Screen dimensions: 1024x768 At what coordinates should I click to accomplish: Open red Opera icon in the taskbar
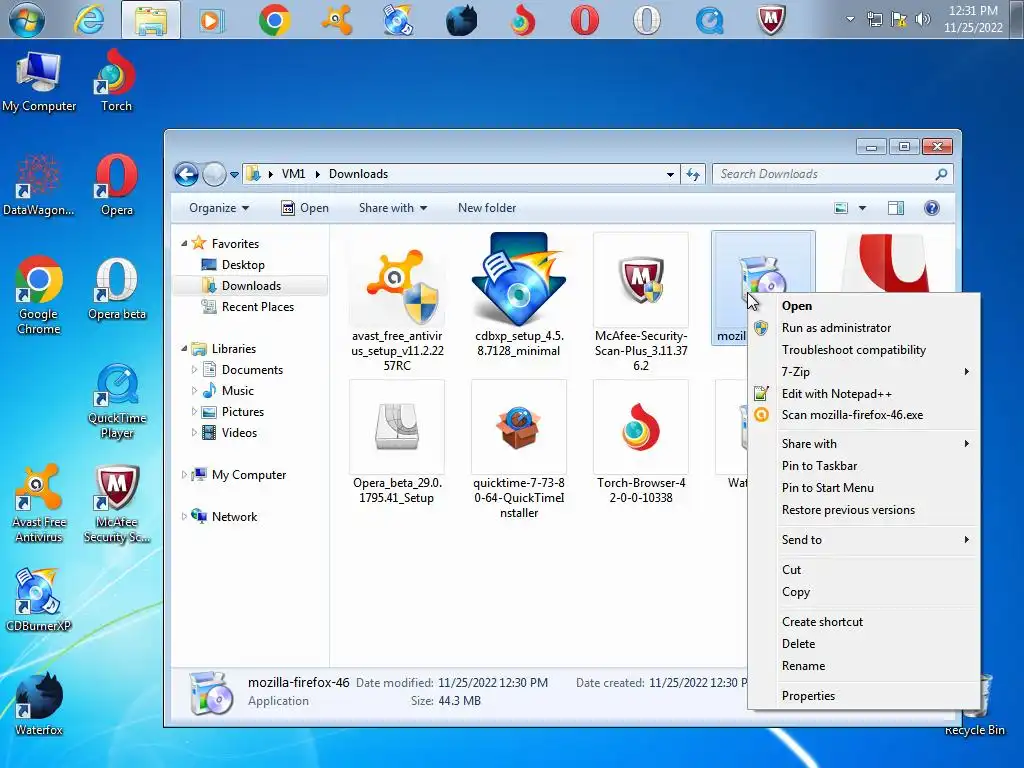tap(584, 20)
